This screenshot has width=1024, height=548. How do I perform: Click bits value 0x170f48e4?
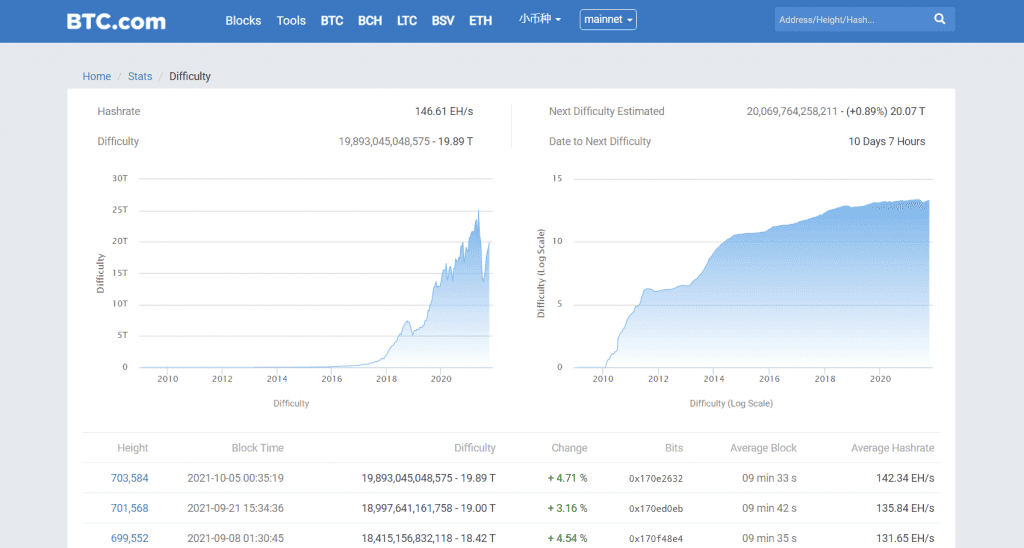(656, 539)
